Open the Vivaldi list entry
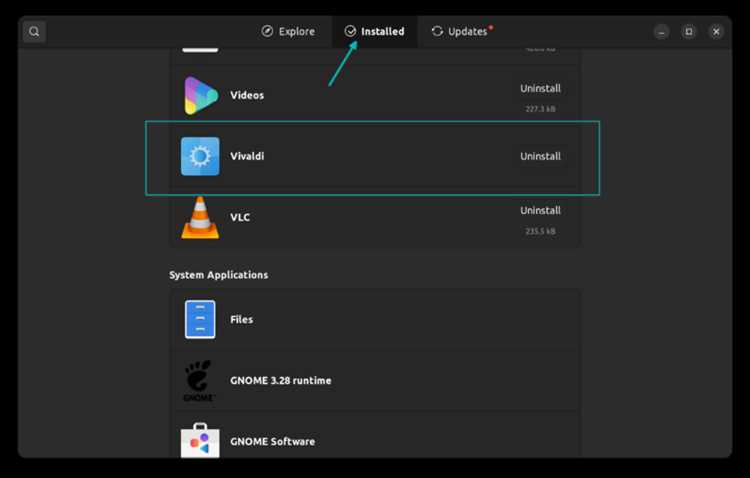Image resolution: width=750 pixels, height=478 pixels. click(x=375, y=156)
